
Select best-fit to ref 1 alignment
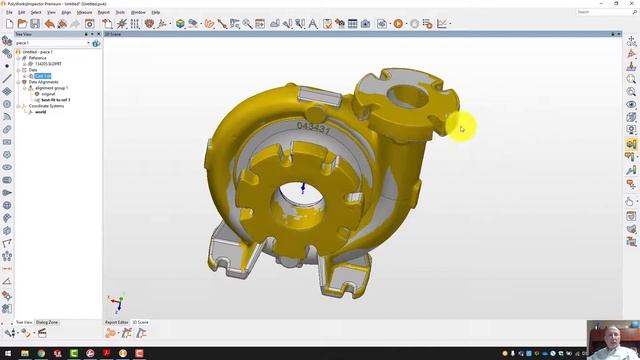pos(56,100)
